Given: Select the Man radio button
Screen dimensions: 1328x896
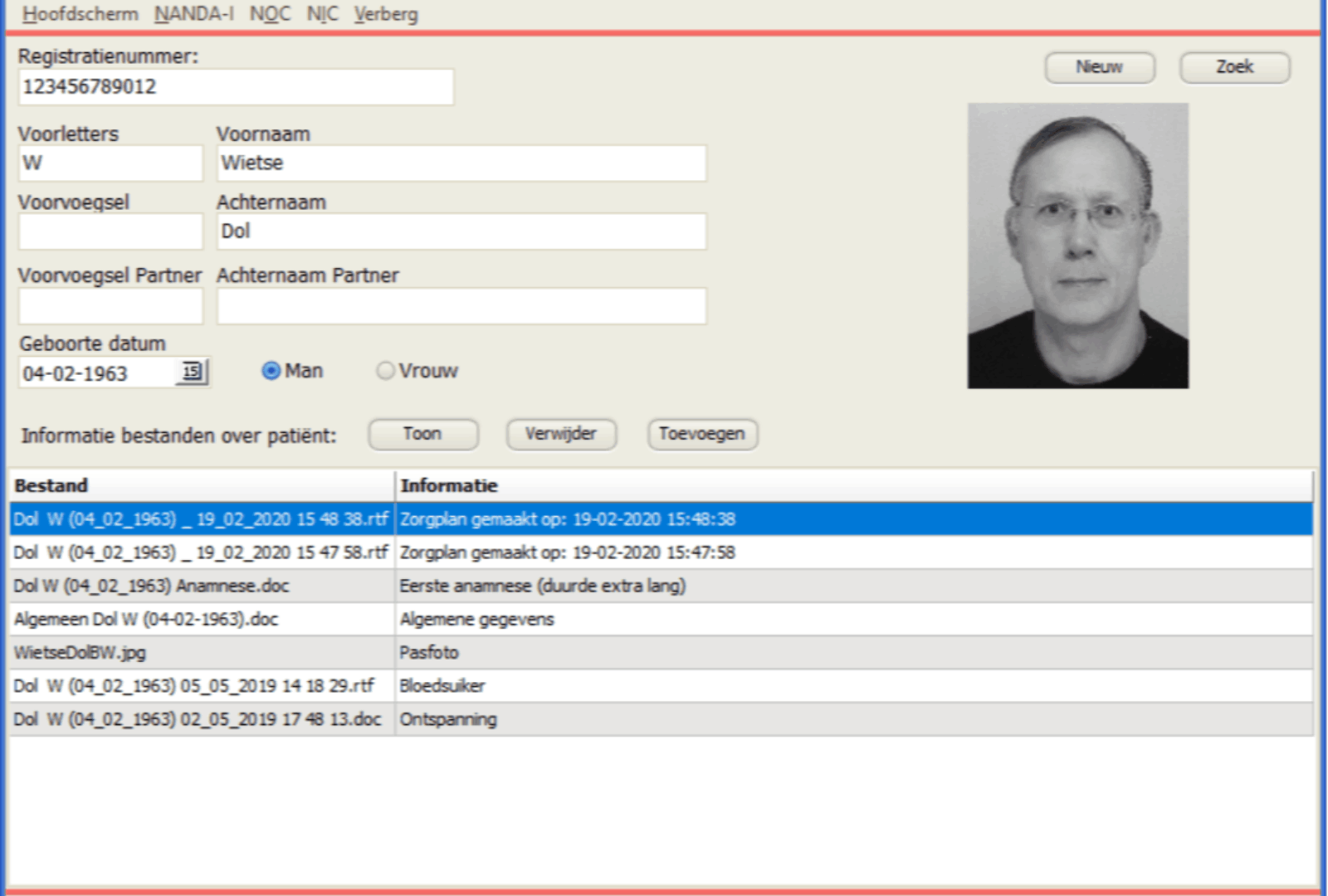Looking at the screenshot, I should click(271, 371).
